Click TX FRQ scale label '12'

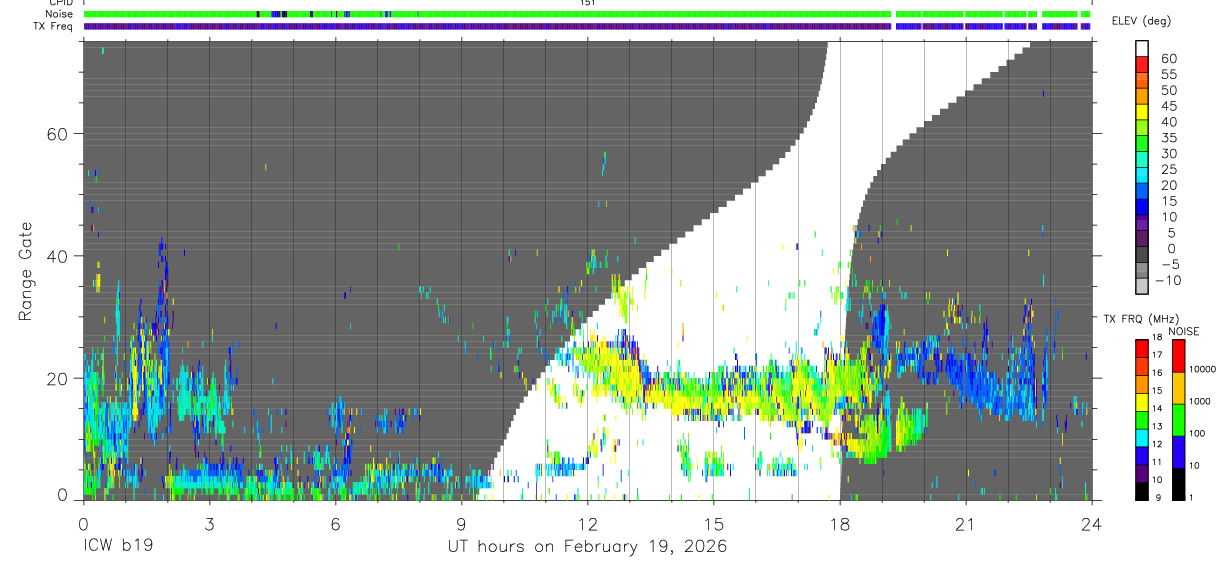[1157, 444]
